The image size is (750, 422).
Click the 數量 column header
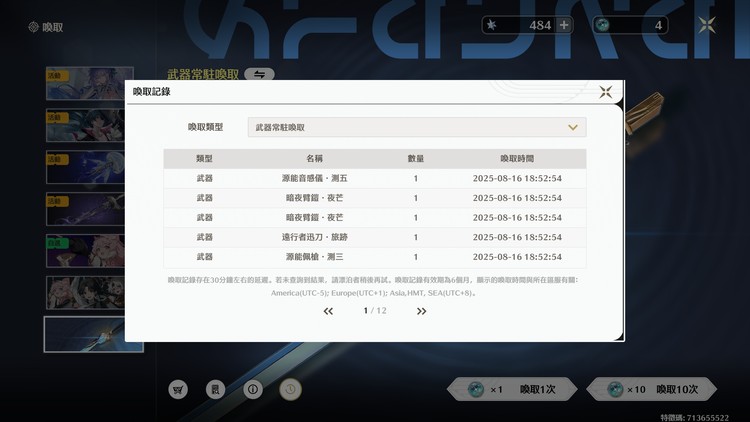coord(416,158)
